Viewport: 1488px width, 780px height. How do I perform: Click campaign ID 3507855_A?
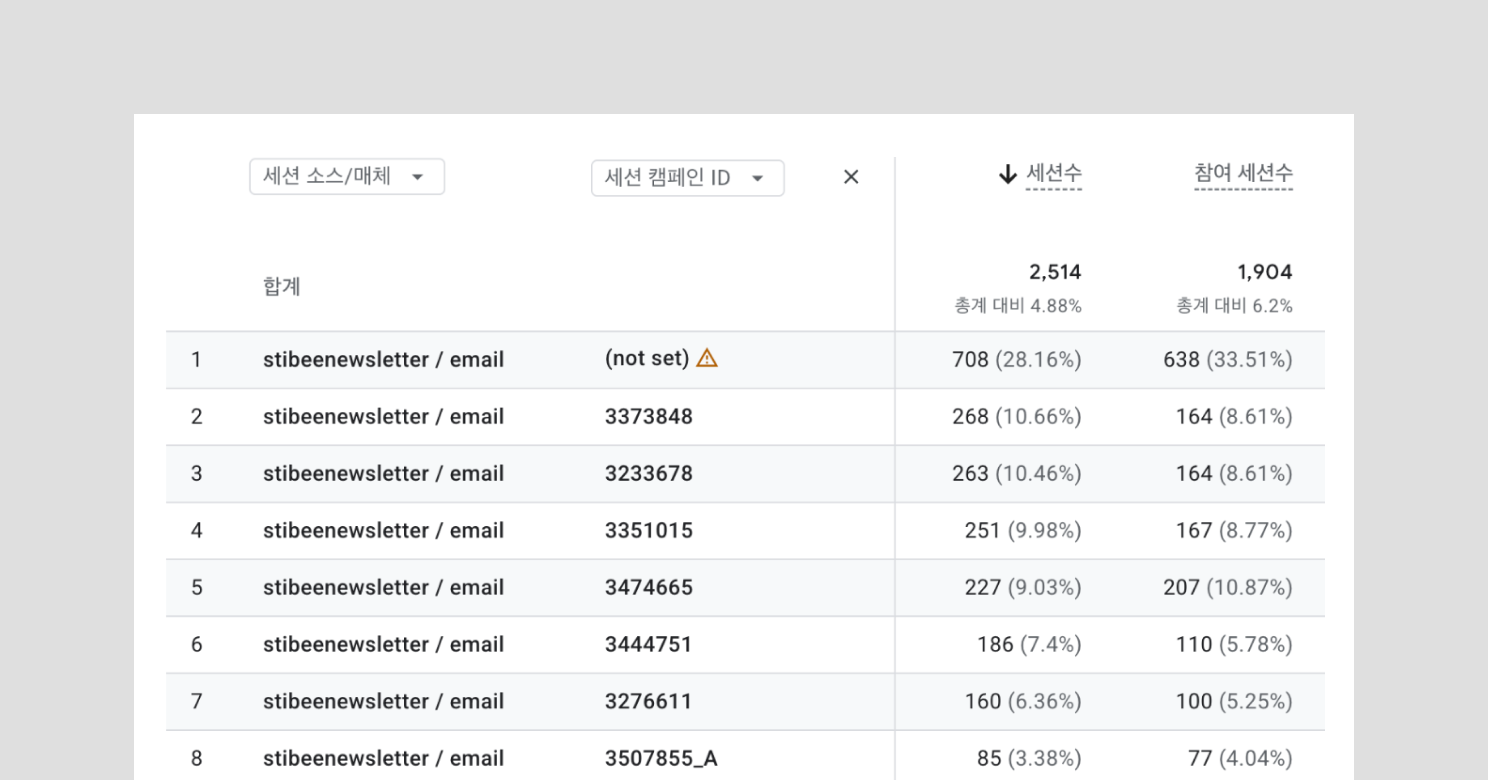tap(661, 758)
